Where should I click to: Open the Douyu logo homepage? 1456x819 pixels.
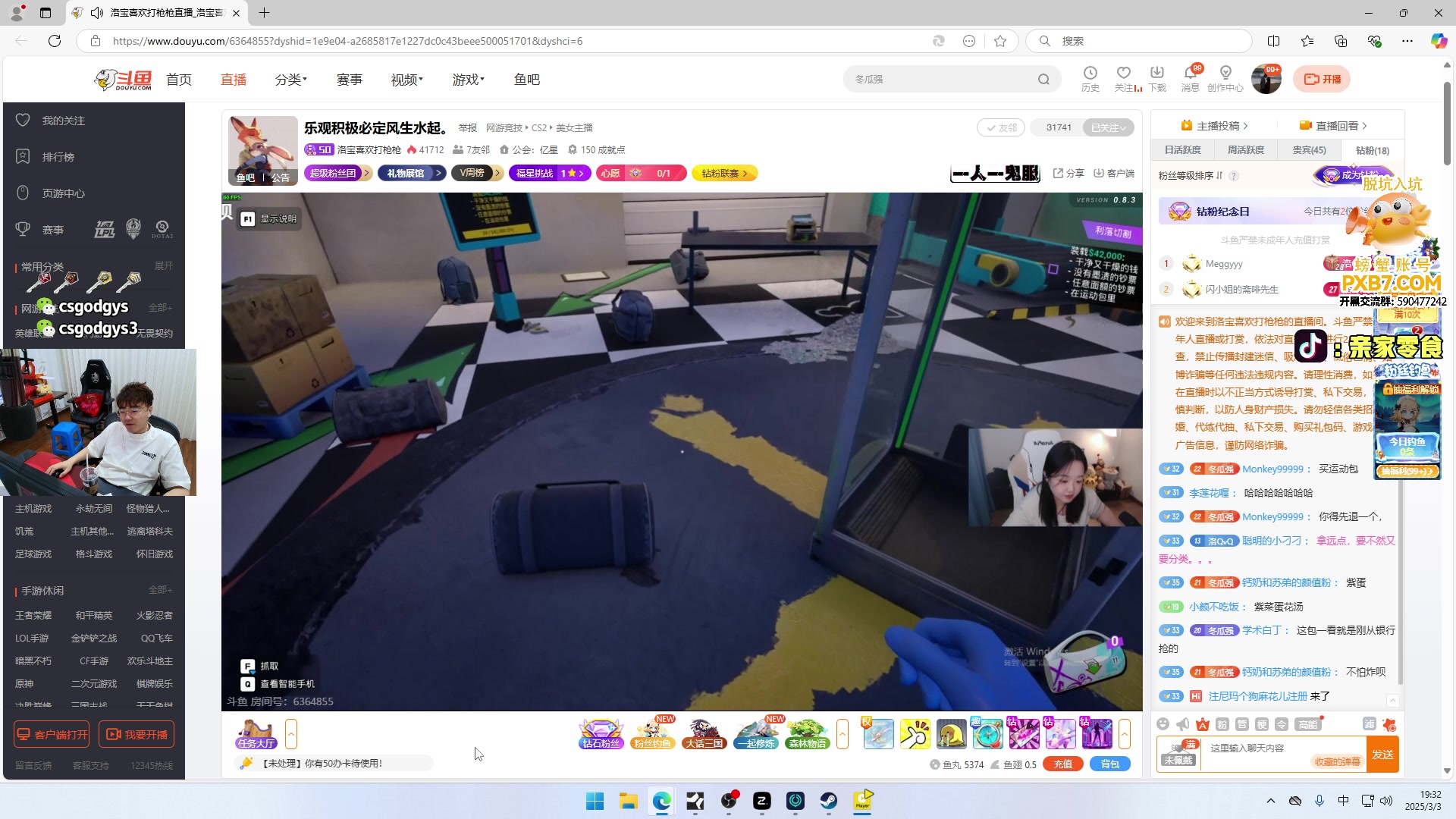click(123, 80)
